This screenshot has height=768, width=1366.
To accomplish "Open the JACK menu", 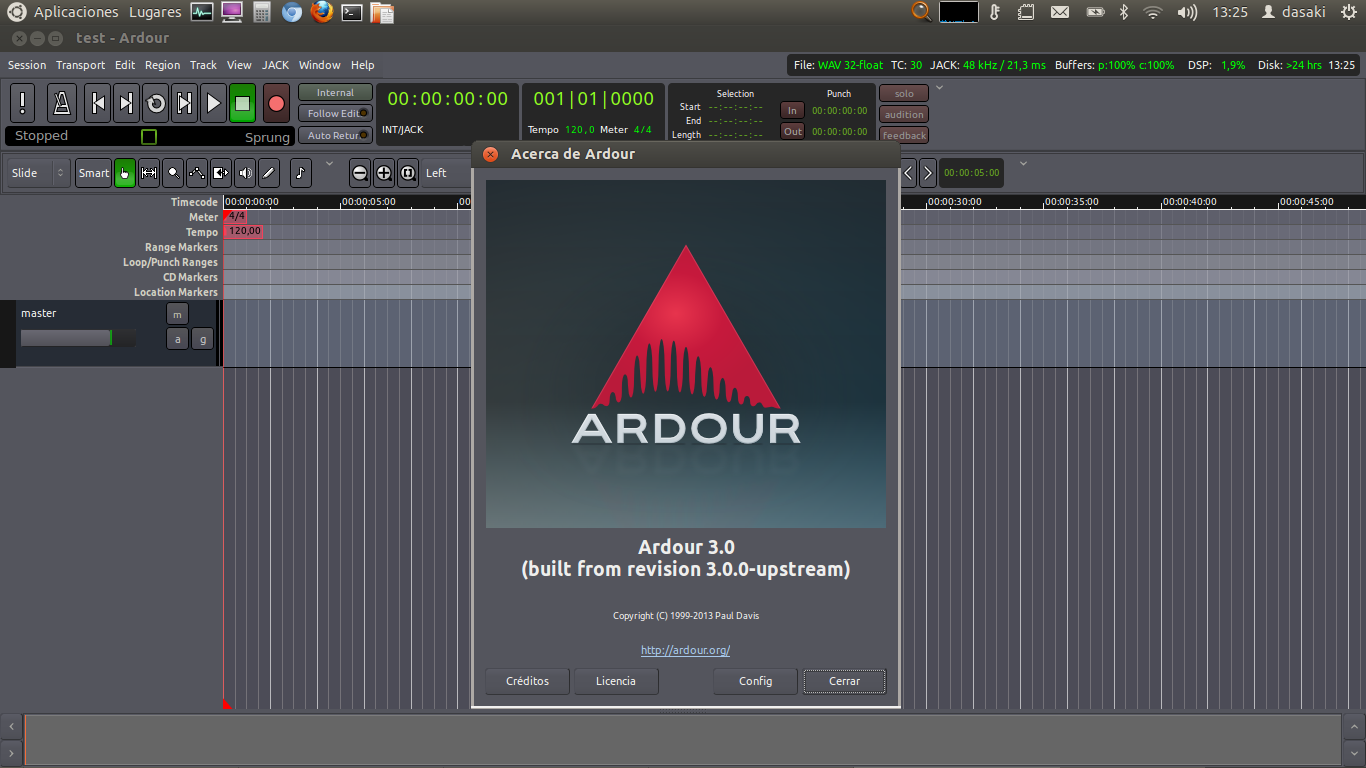I will [x=275, y=65].
